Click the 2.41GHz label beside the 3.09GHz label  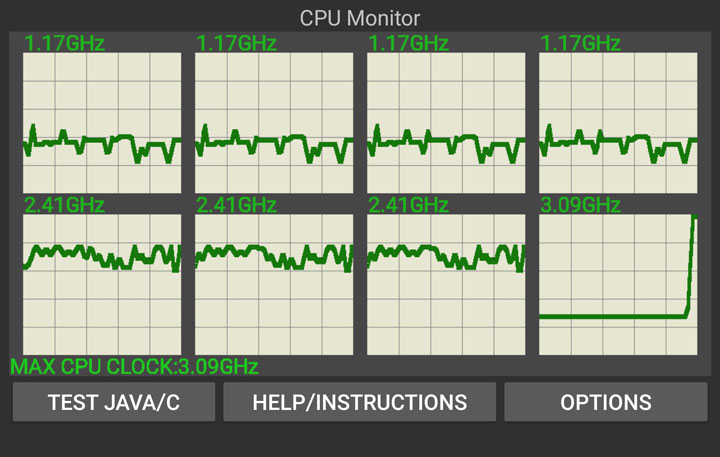pyautogui.click(x=408, y=205)
